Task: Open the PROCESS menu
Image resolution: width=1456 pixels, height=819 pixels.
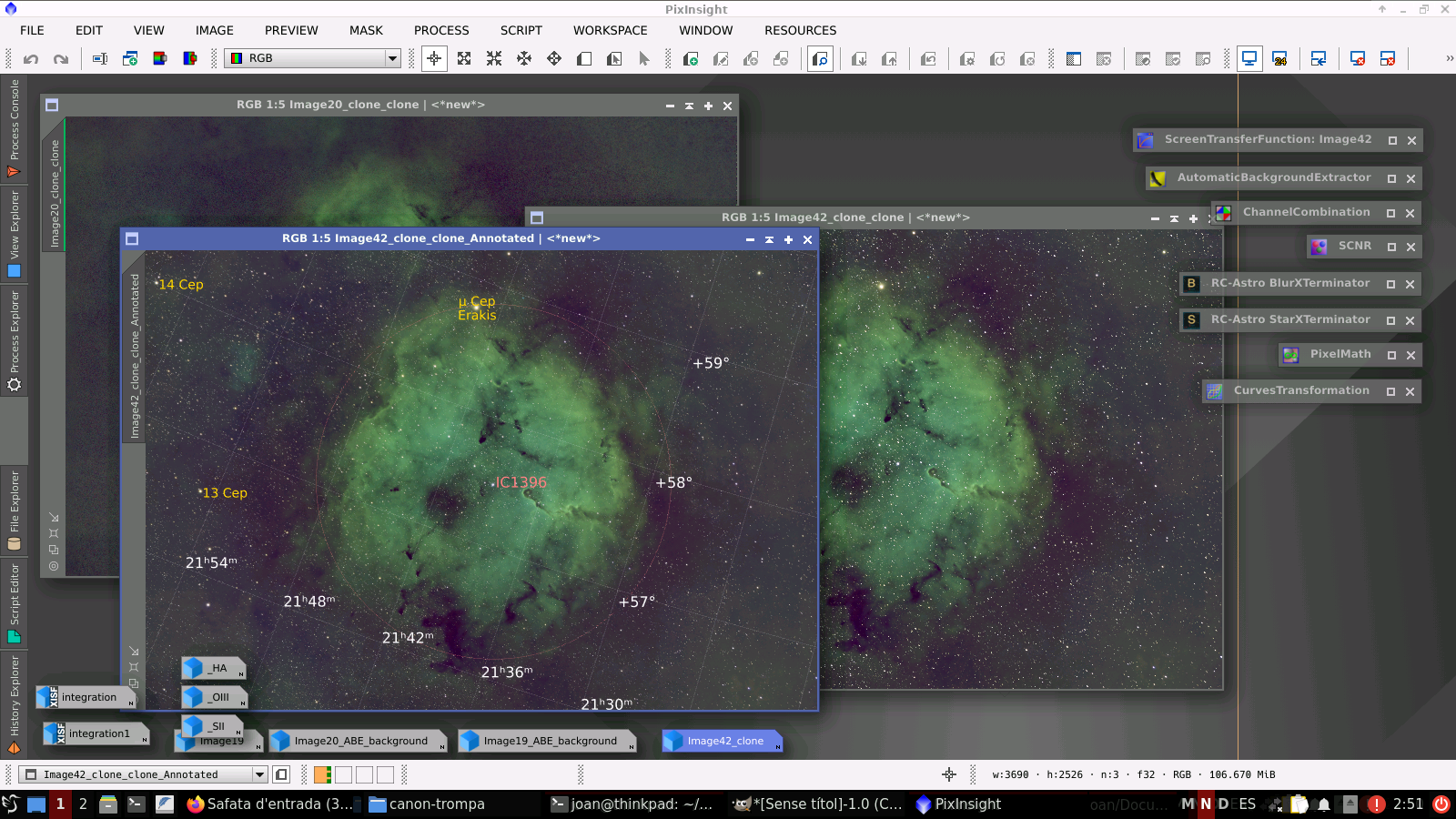Action: pos(441,30)
